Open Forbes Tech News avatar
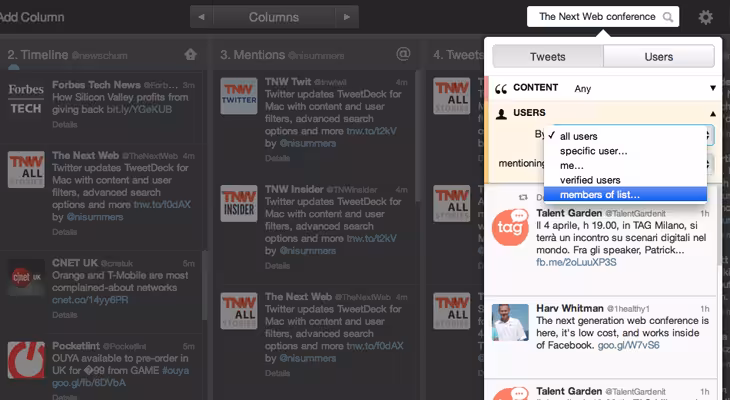 (x=26, y=98)
